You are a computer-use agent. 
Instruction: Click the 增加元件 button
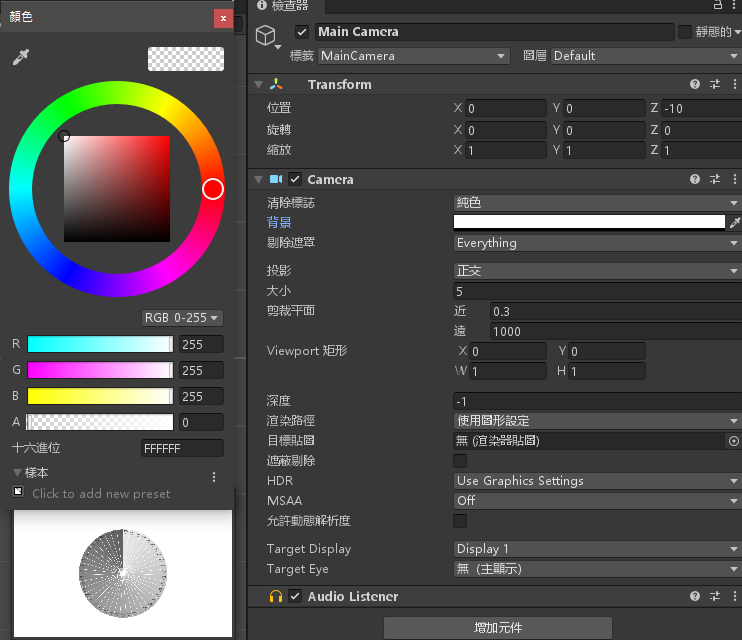497,627
